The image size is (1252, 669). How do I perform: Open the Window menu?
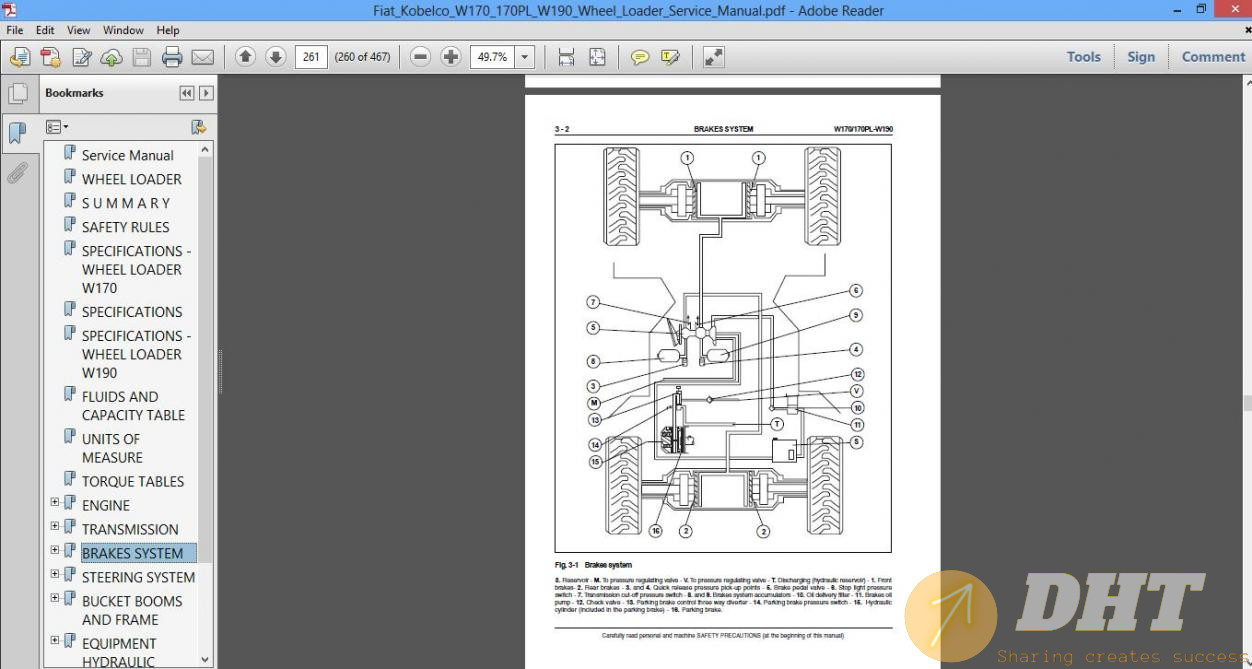pyautogui.click(x=123, y=30)
